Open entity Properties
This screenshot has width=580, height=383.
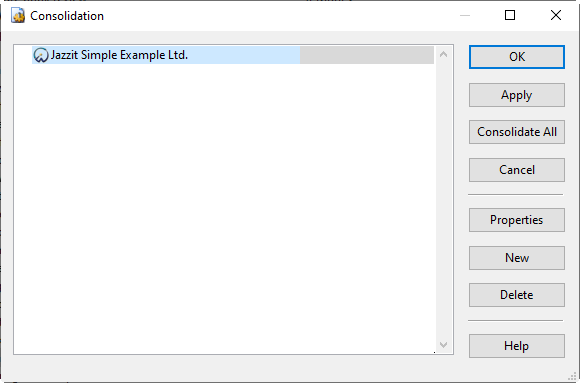click(x=517, y=220)
